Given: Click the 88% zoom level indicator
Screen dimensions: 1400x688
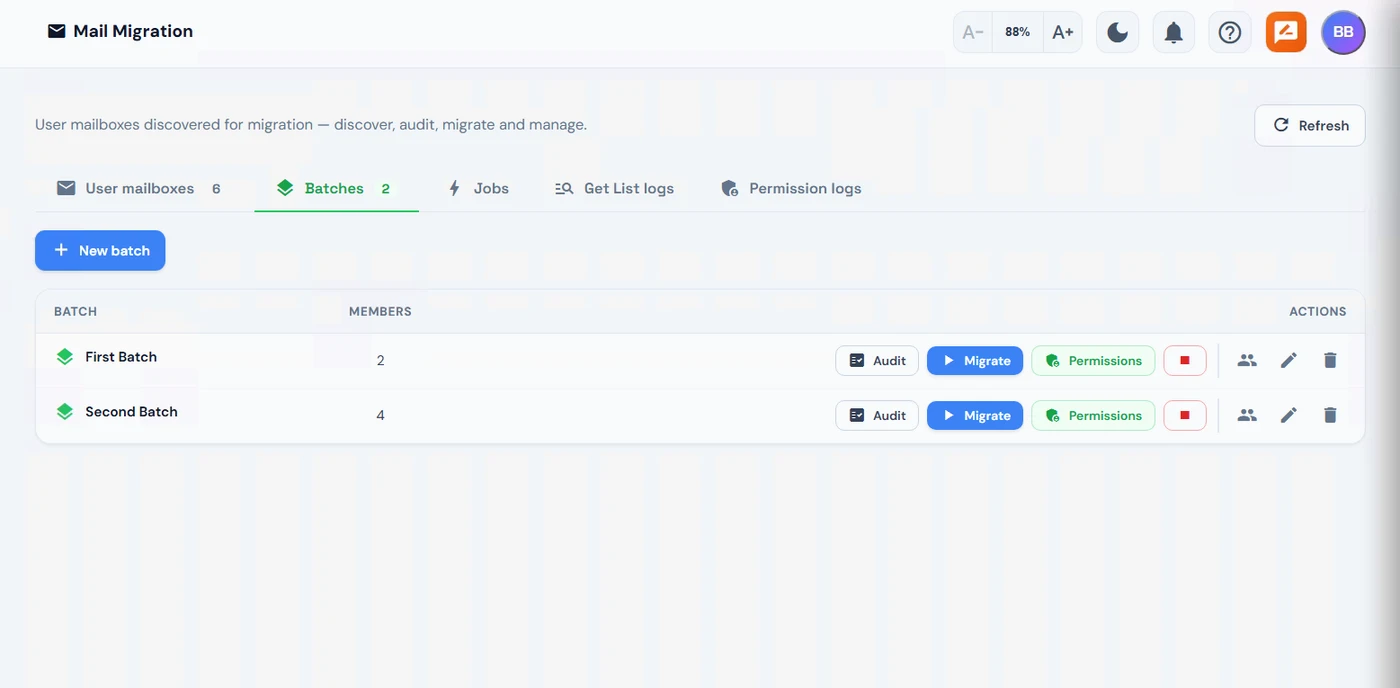Looking at the screenshot, I should pyautogui.click(x=1018, y=32).
